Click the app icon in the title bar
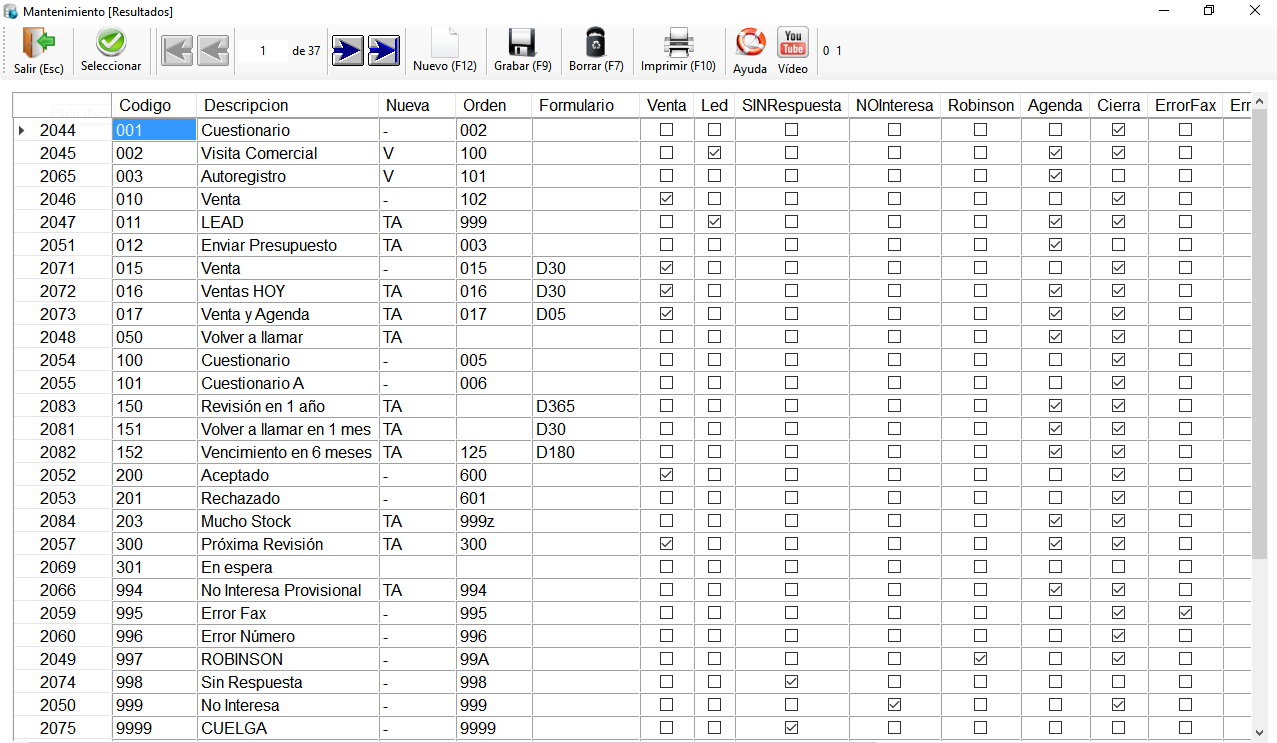This screenshot has width=1277, height=743. click(11, 11)
